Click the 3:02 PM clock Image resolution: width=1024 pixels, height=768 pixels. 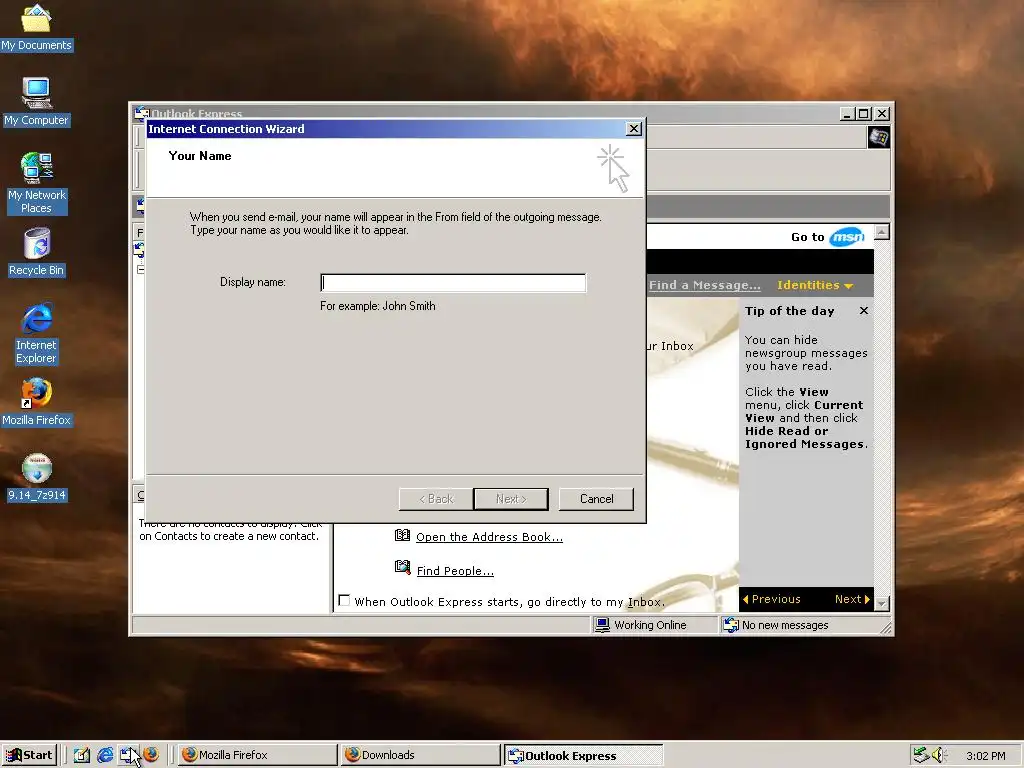985,756
